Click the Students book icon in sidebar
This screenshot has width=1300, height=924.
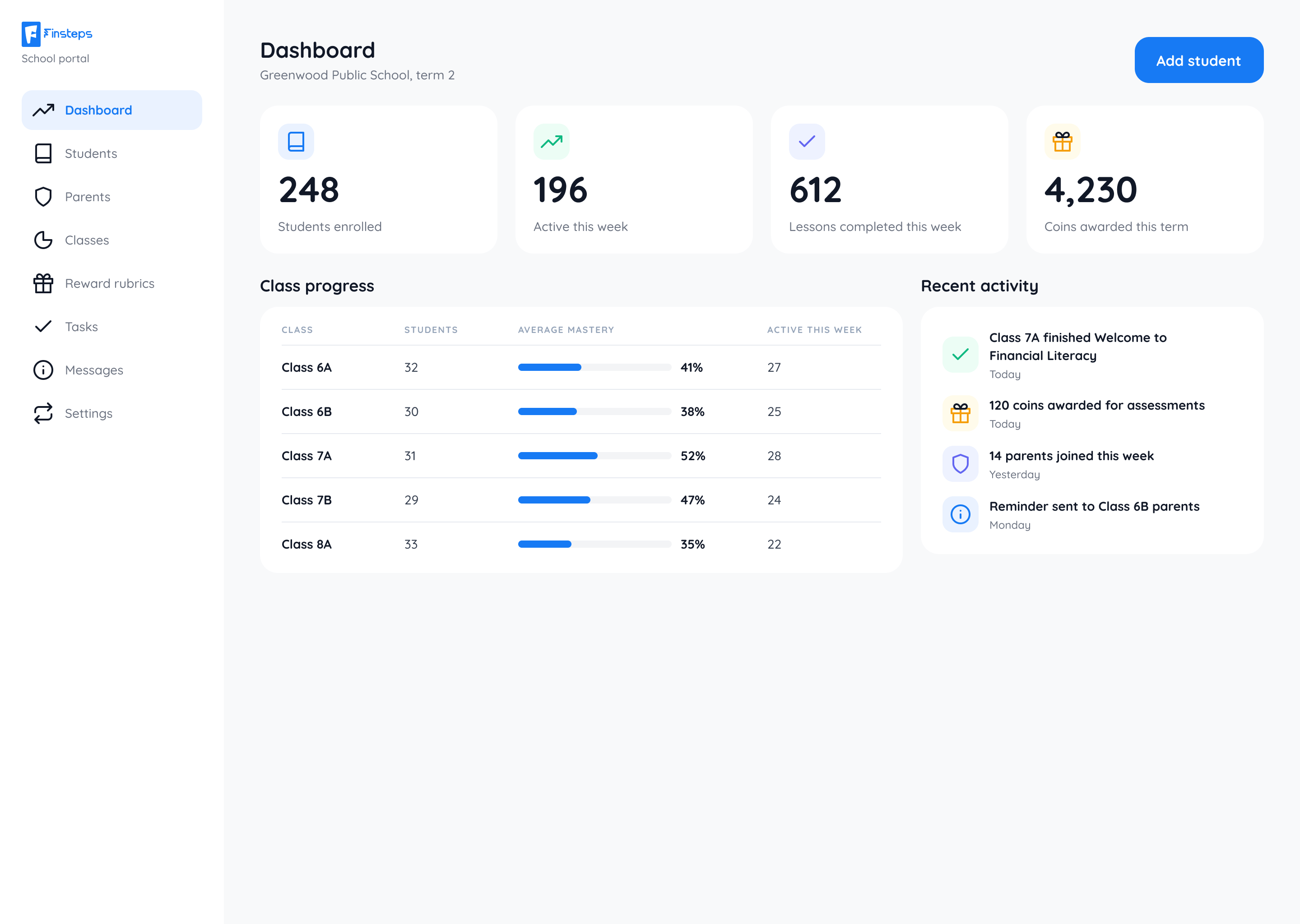pos(43,153)
